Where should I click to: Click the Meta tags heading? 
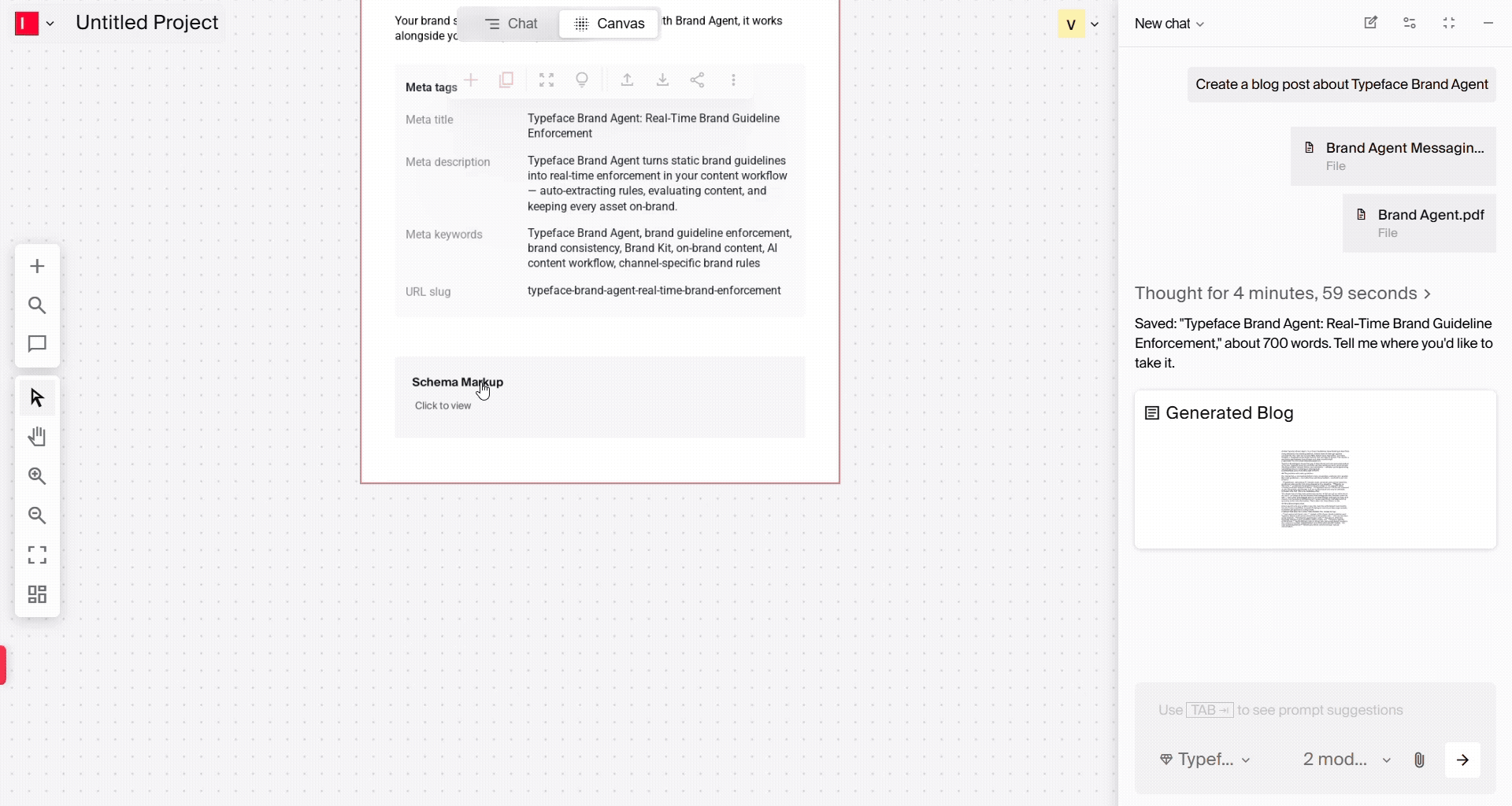(x=431, y=87)
